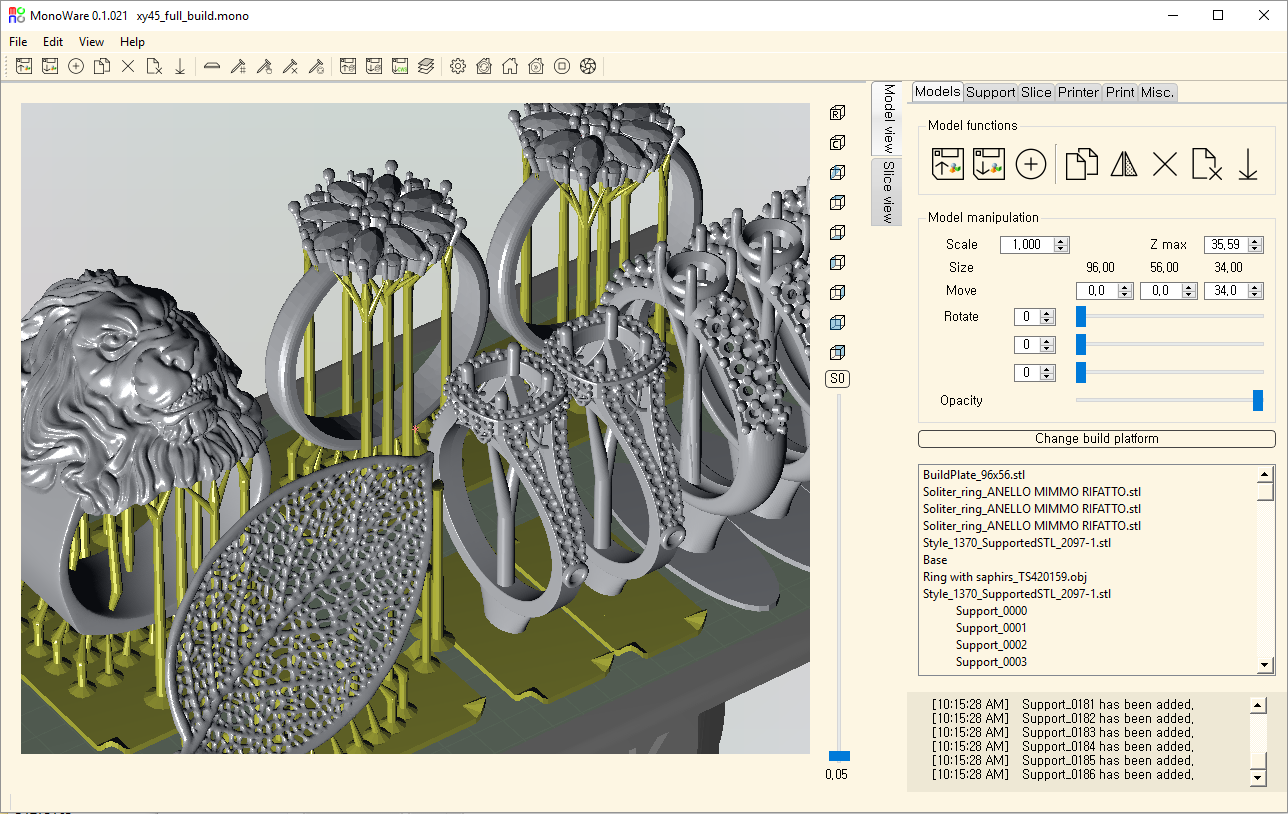1288x814 pixels.
Task: Open settings with the gear icon in toolbar
Action: coord(458,66)
